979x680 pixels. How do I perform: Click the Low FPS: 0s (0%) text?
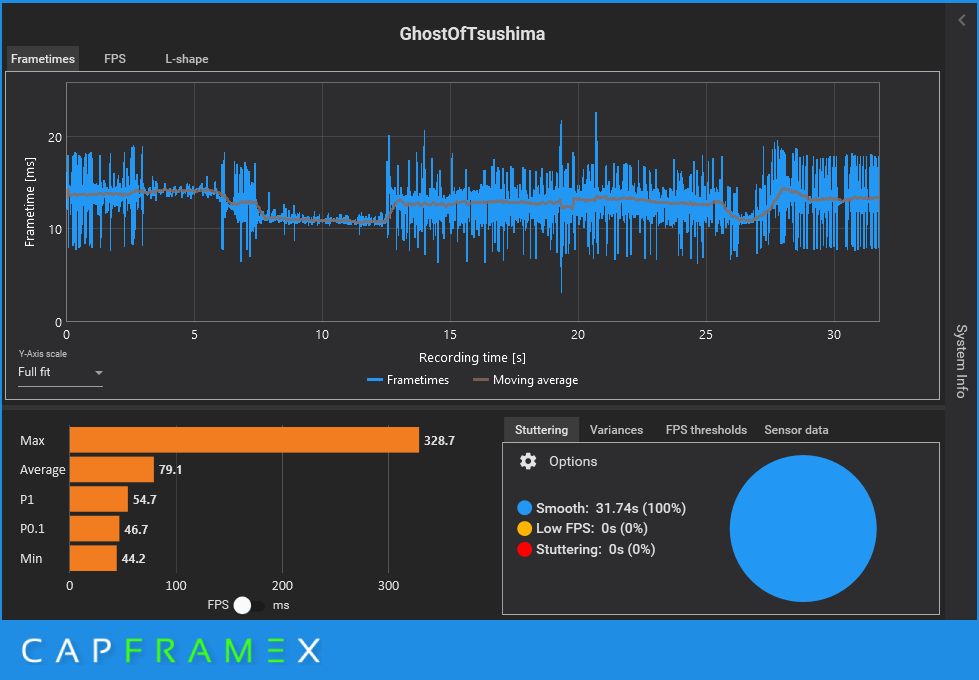pos(591,528)
